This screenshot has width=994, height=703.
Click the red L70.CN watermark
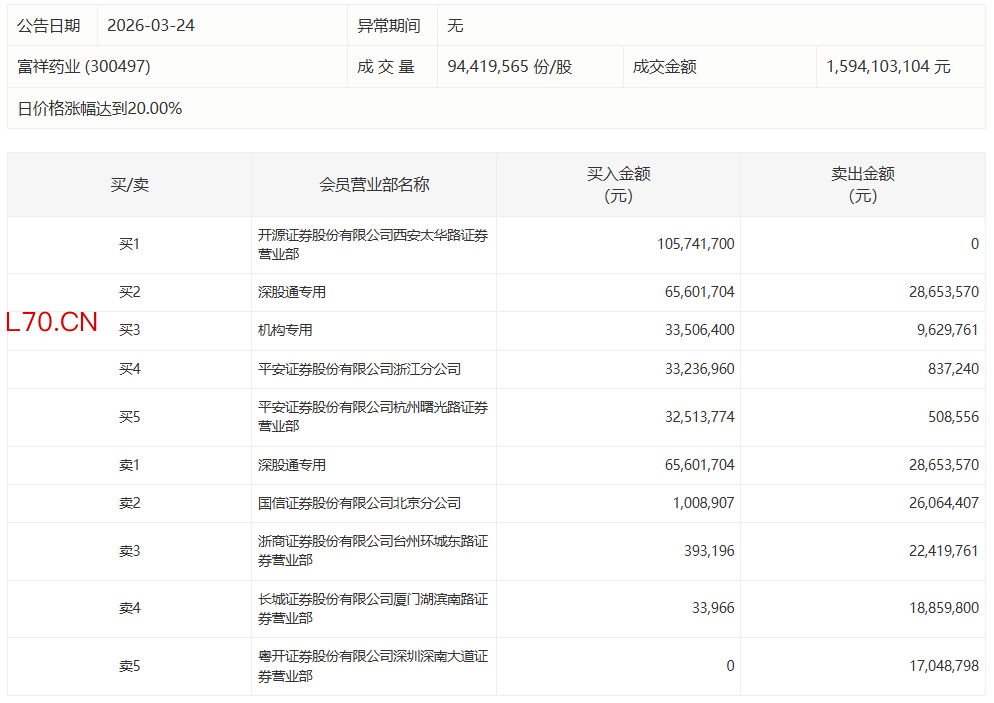pyautogui.click(x=52, y=322)
